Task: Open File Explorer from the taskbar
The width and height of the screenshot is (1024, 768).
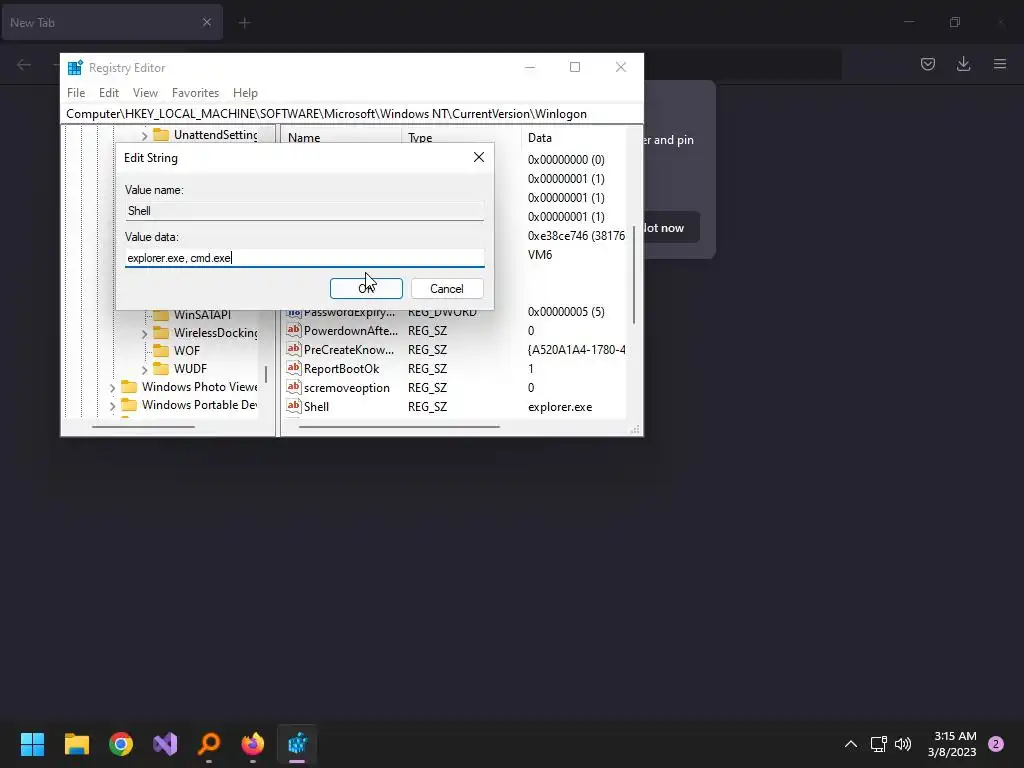Action: click(x=76, y=744)
